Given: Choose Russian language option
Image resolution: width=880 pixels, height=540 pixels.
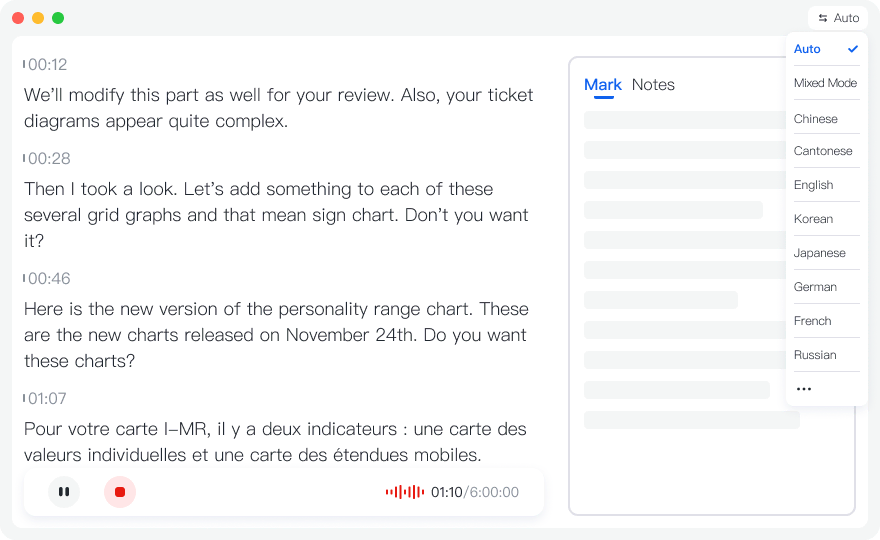Looking at the screenshot, I should [x=815, y=355].
